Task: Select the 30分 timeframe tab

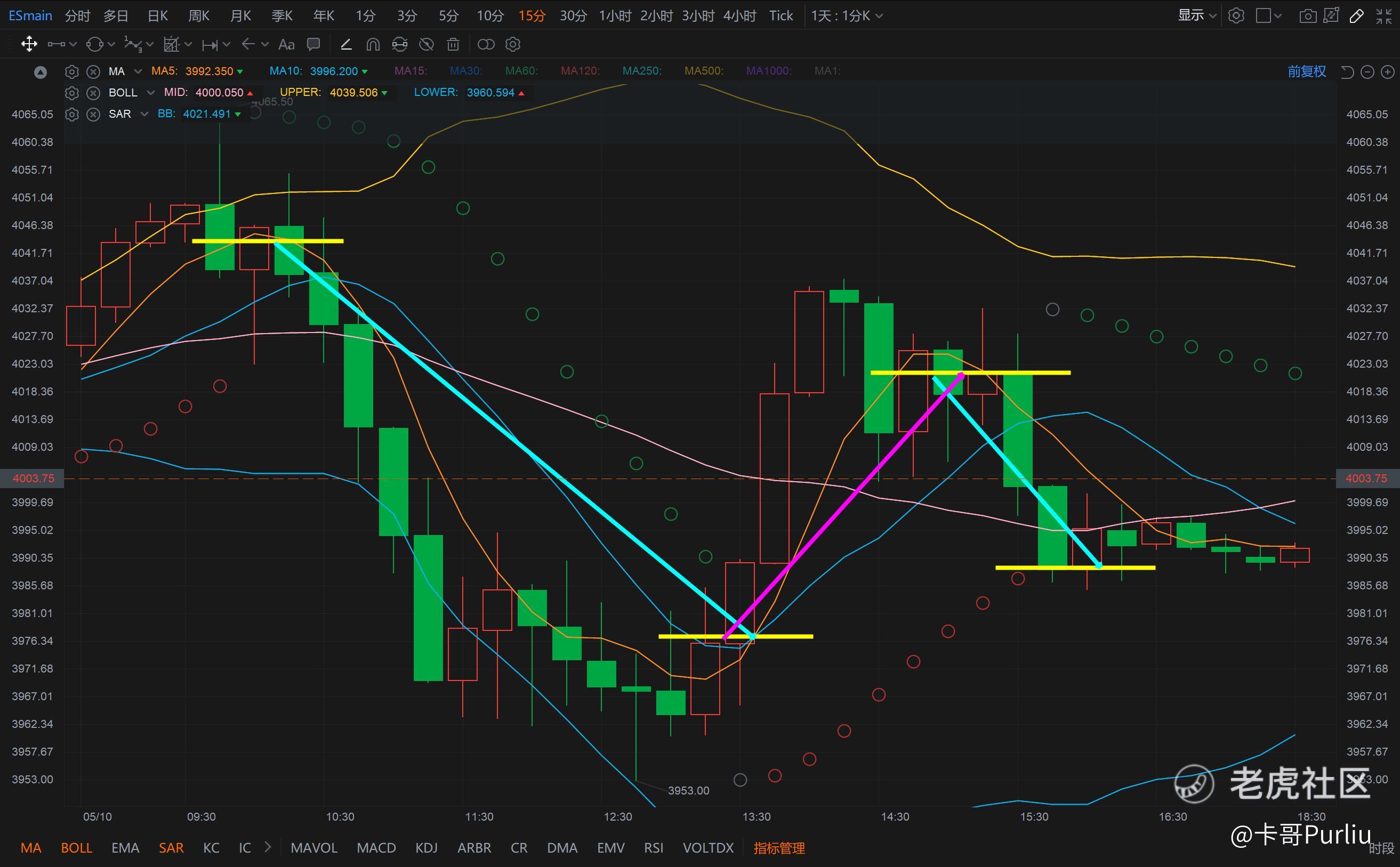Action: 573,15
